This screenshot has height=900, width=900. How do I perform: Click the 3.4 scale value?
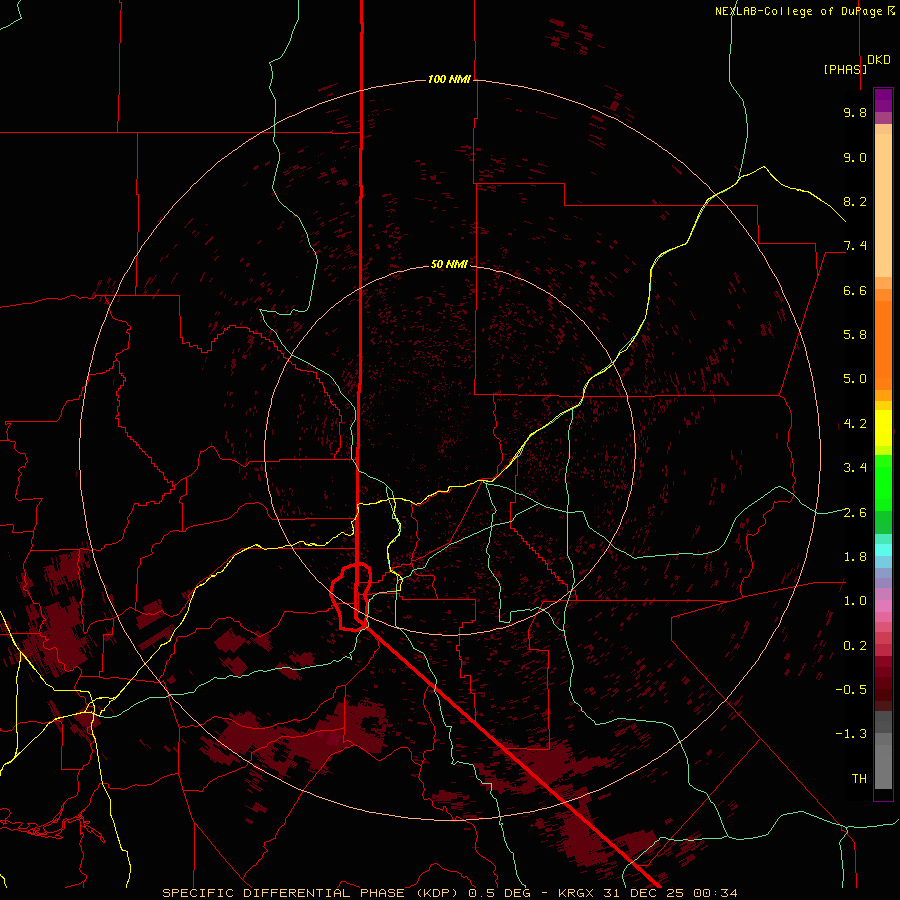[x=855, y=468]
